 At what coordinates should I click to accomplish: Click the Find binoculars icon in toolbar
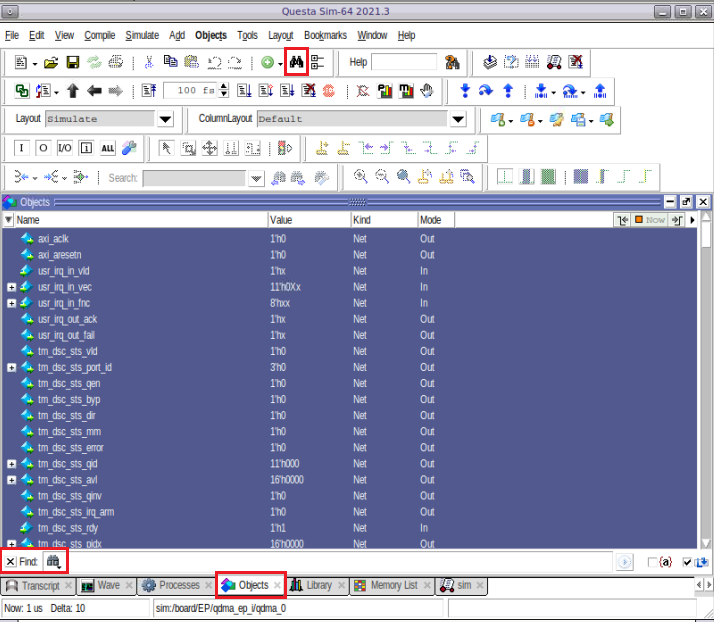pyautogui.click(x=297, y=62)
